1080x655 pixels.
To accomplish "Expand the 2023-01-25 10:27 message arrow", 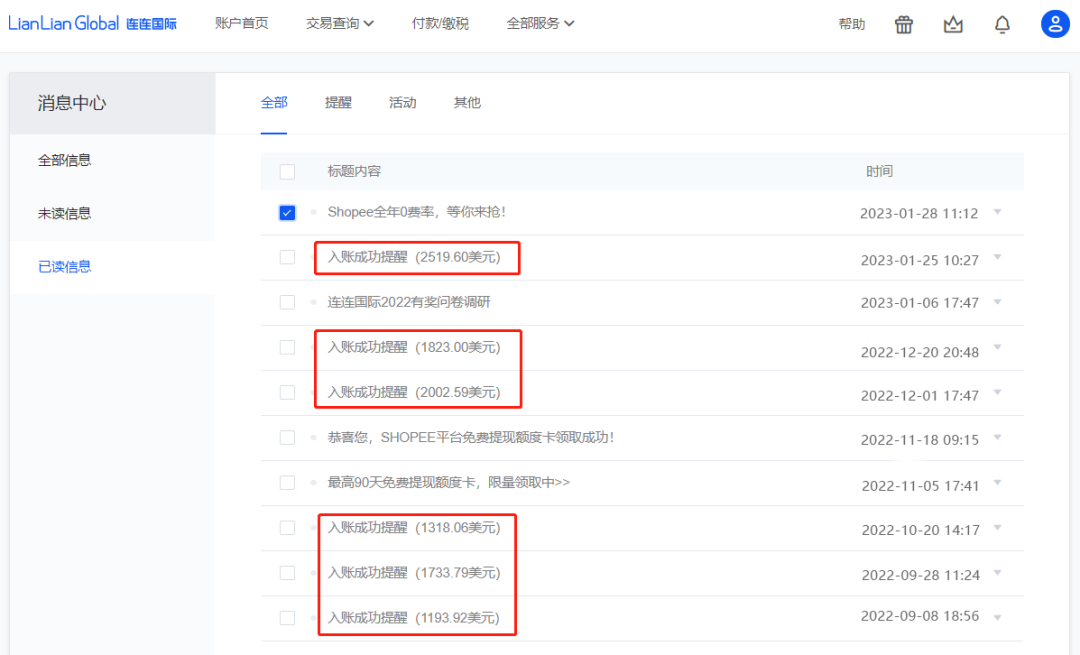I will click(997, 258).
